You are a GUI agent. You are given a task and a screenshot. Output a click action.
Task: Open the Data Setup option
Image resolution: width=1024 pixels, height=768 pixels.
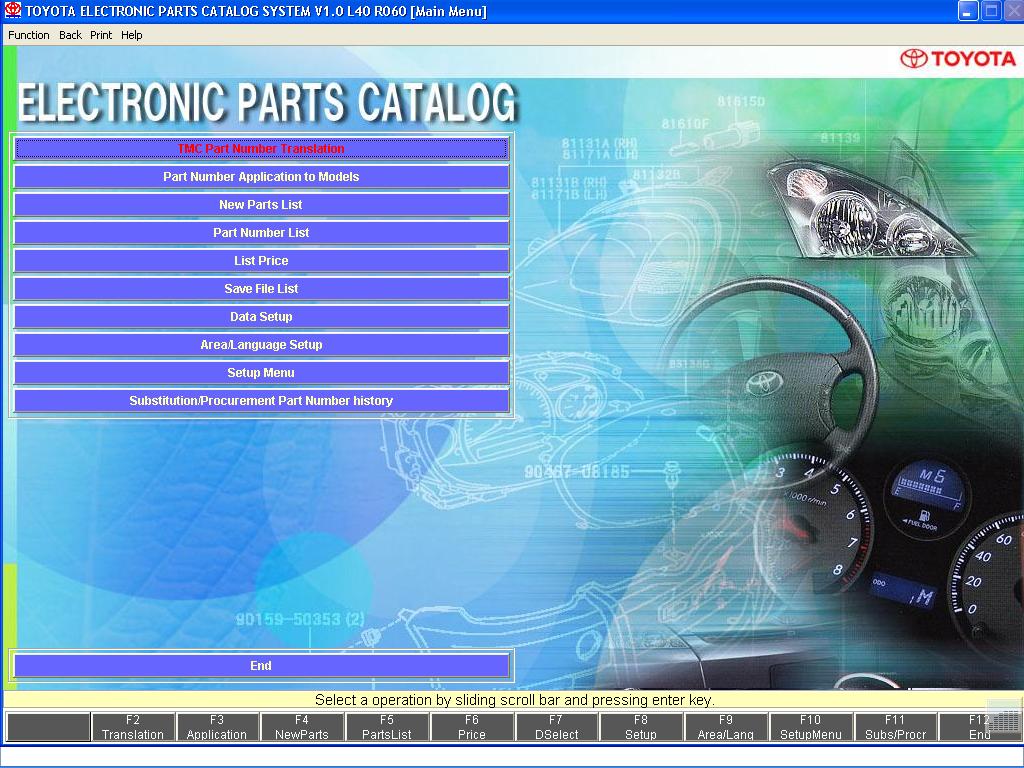tap(261, 317)
